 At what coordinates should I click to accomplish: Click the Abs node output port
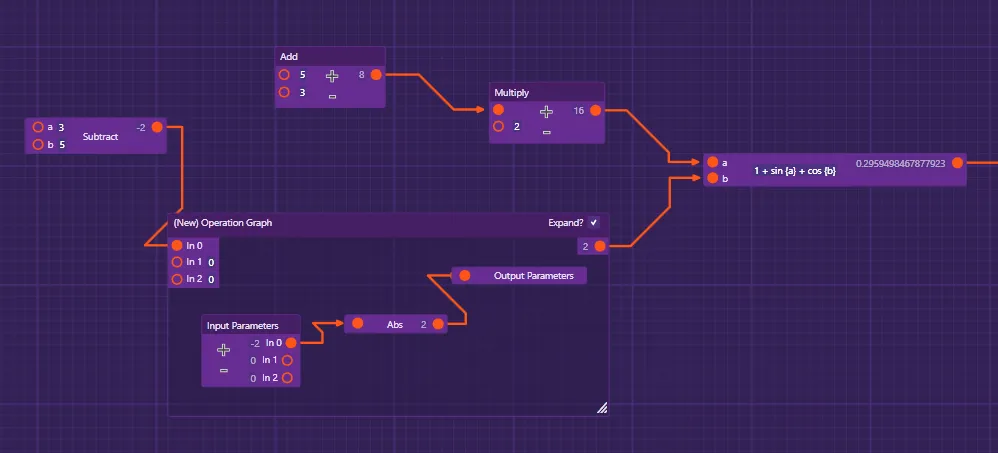[438, 324]
